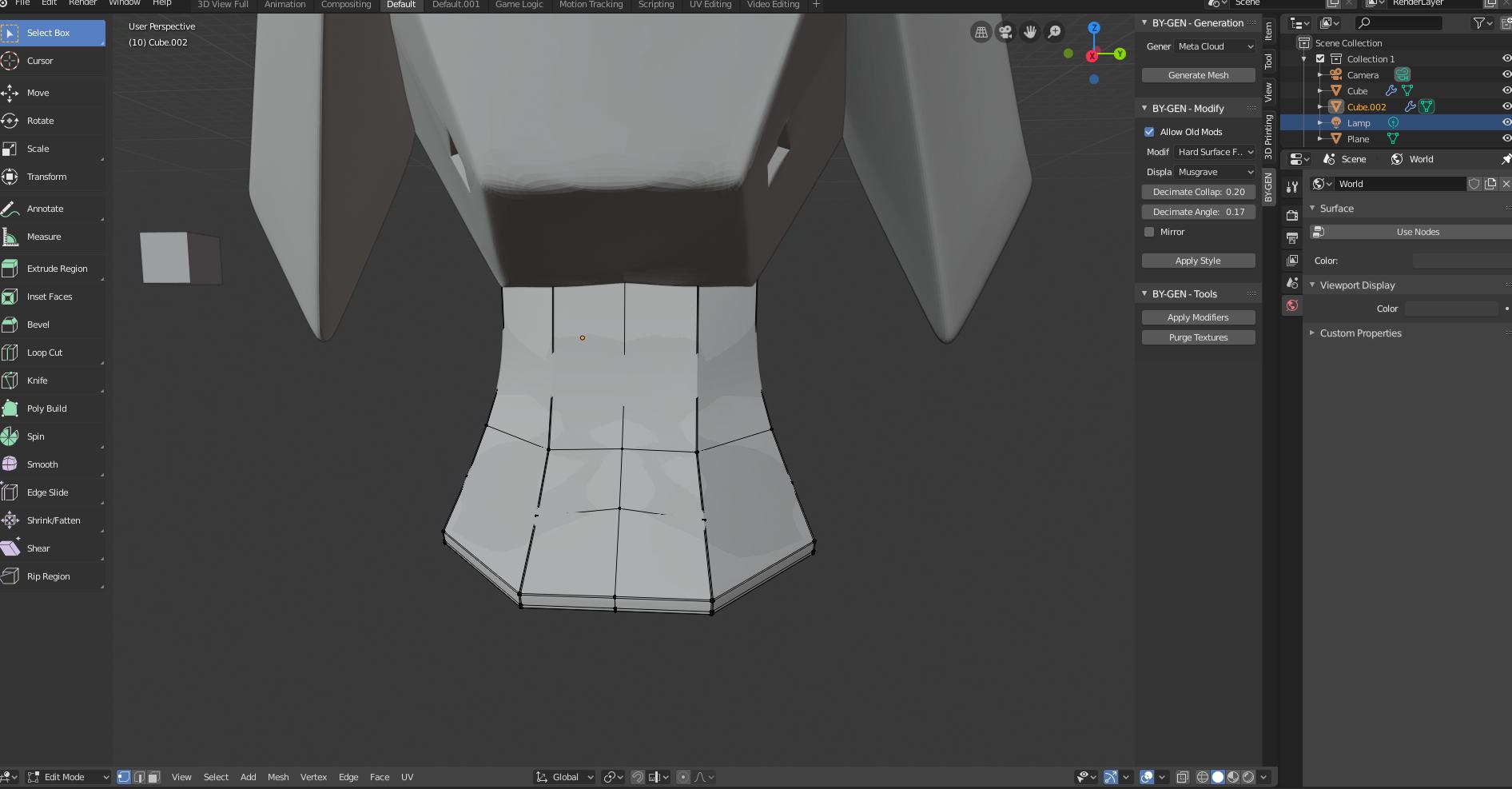Open the Tool properties tab icon
1512x789 pixels.
pos(1292,186)
